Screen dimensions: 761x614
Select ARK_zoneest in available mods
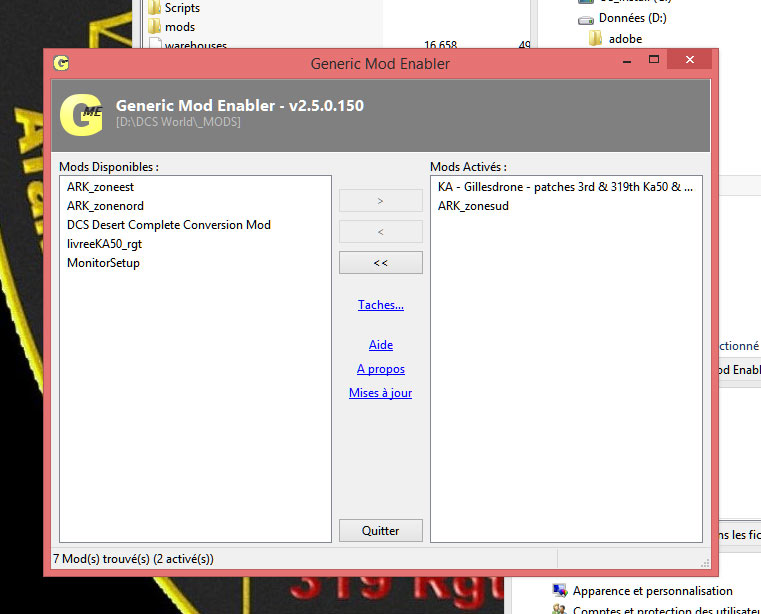(x=98, y=187)
